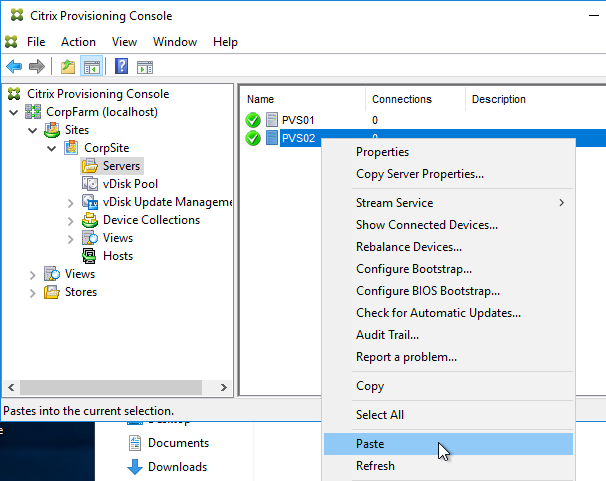The image size is (606, 481).
Task: Expand the Device Collections node
Action: 70,221
